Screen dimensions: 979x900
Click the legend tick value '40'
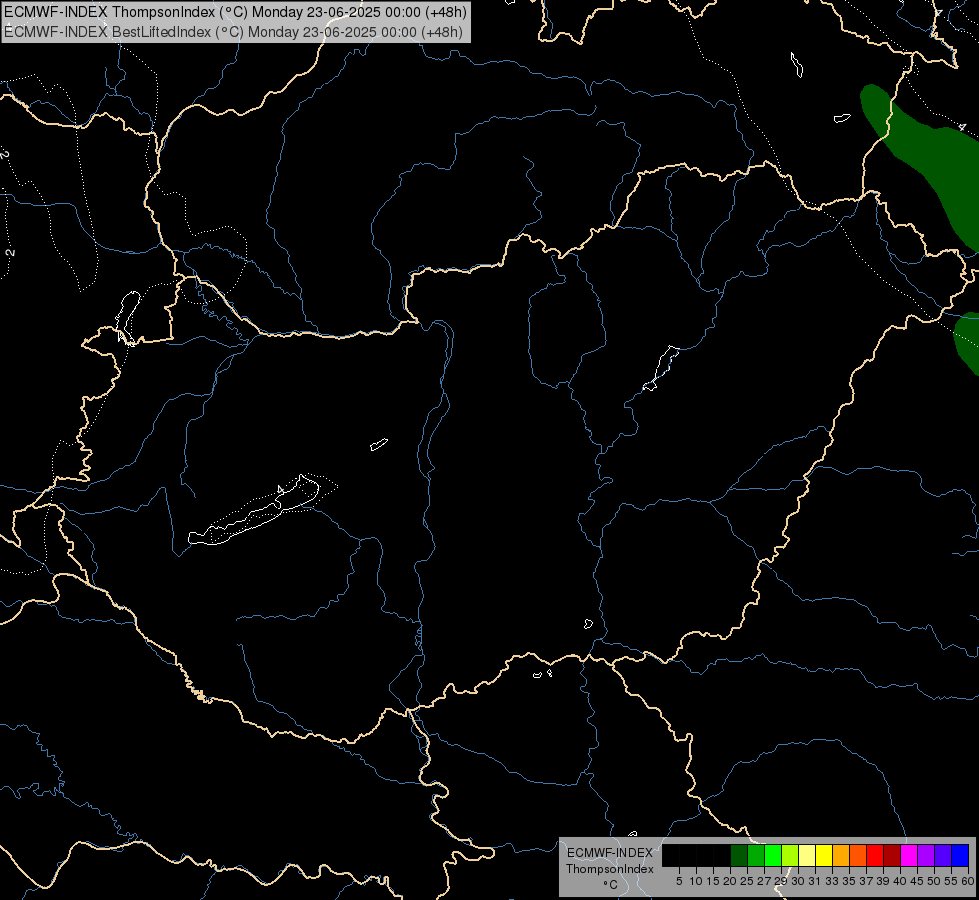(x=899, y=881)
